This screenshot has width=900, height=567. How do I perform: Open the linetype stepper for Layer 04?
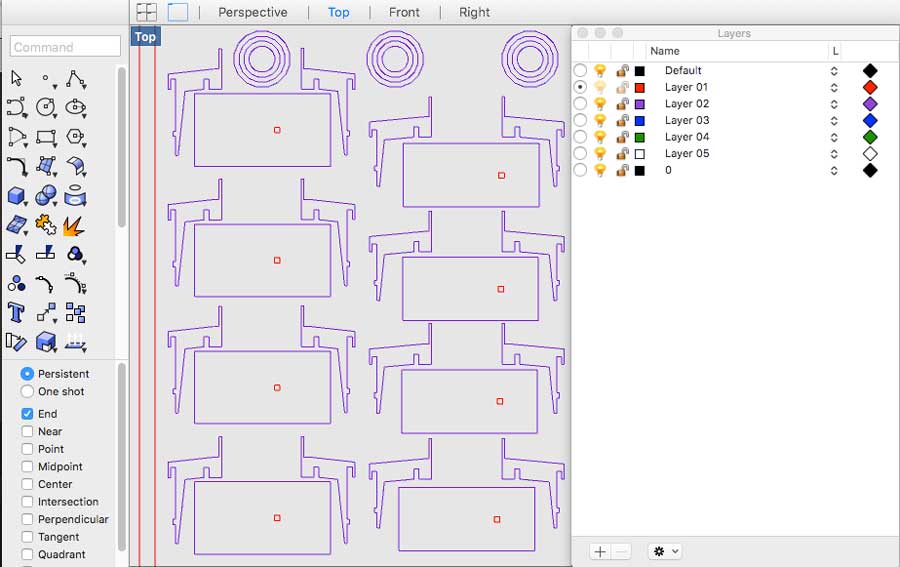[x=833, y=138]
